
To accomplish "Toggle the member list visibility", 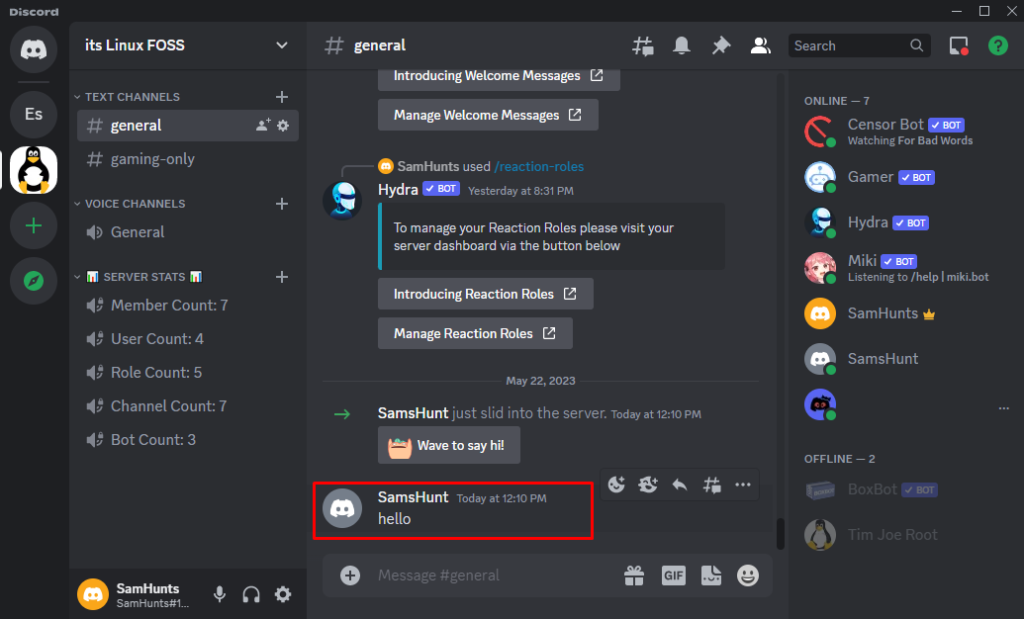I will [x=760, y=46].
